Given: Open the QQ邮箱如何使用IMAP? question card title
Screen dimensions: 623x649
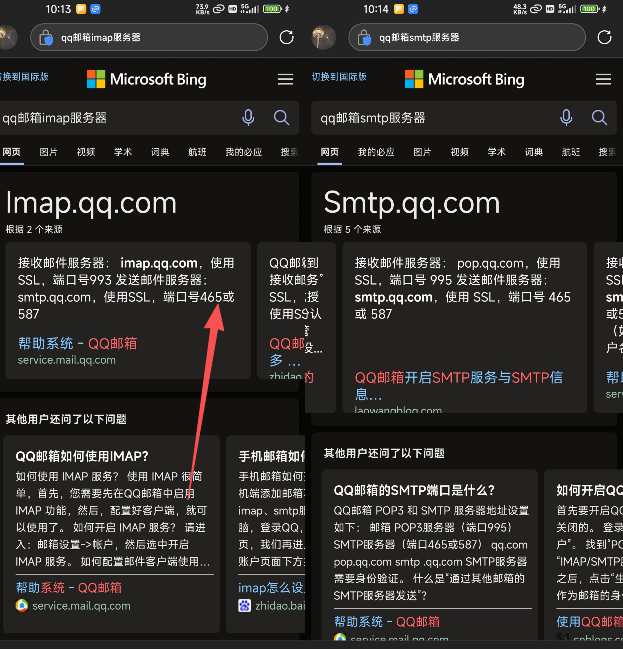Looking at the screenshot, I should [x=82, y=456].
